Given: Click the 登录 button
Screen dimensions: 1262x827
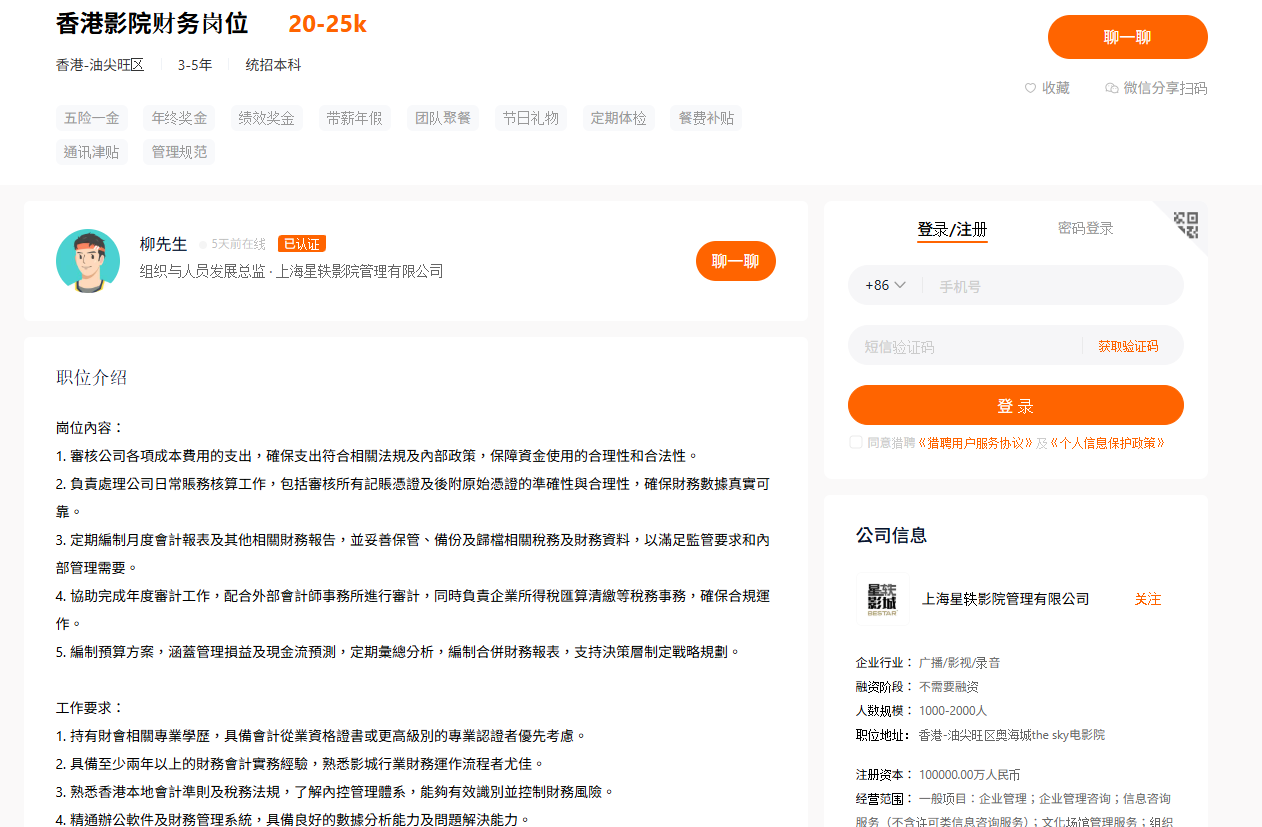Looking at the screenshot, I should pyautogui.click(x=1015, y=405).
